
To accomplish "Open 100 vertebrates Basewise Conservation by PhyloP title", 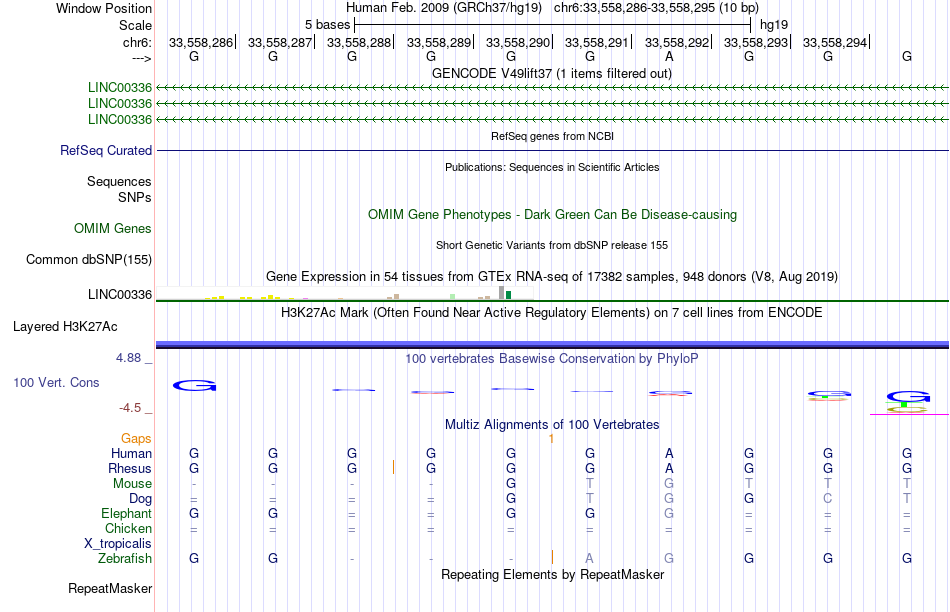I will point(552,359).
